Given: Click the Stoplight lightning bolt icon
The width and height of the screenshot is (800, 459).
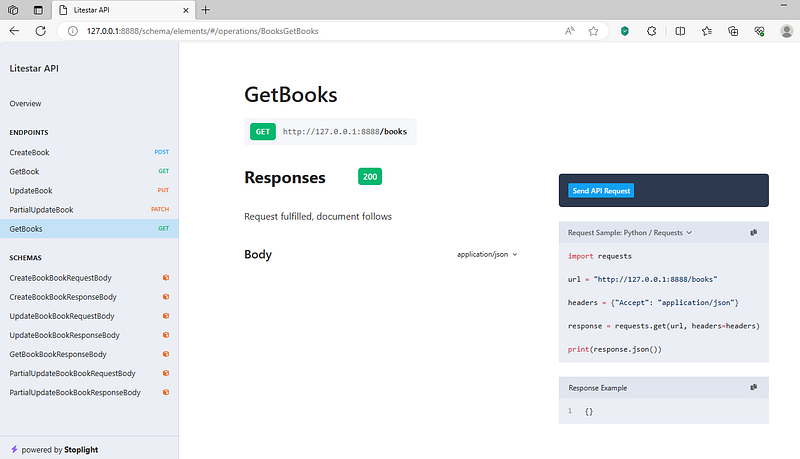Looking at the screenshot, I should click(x=14, y=449).
